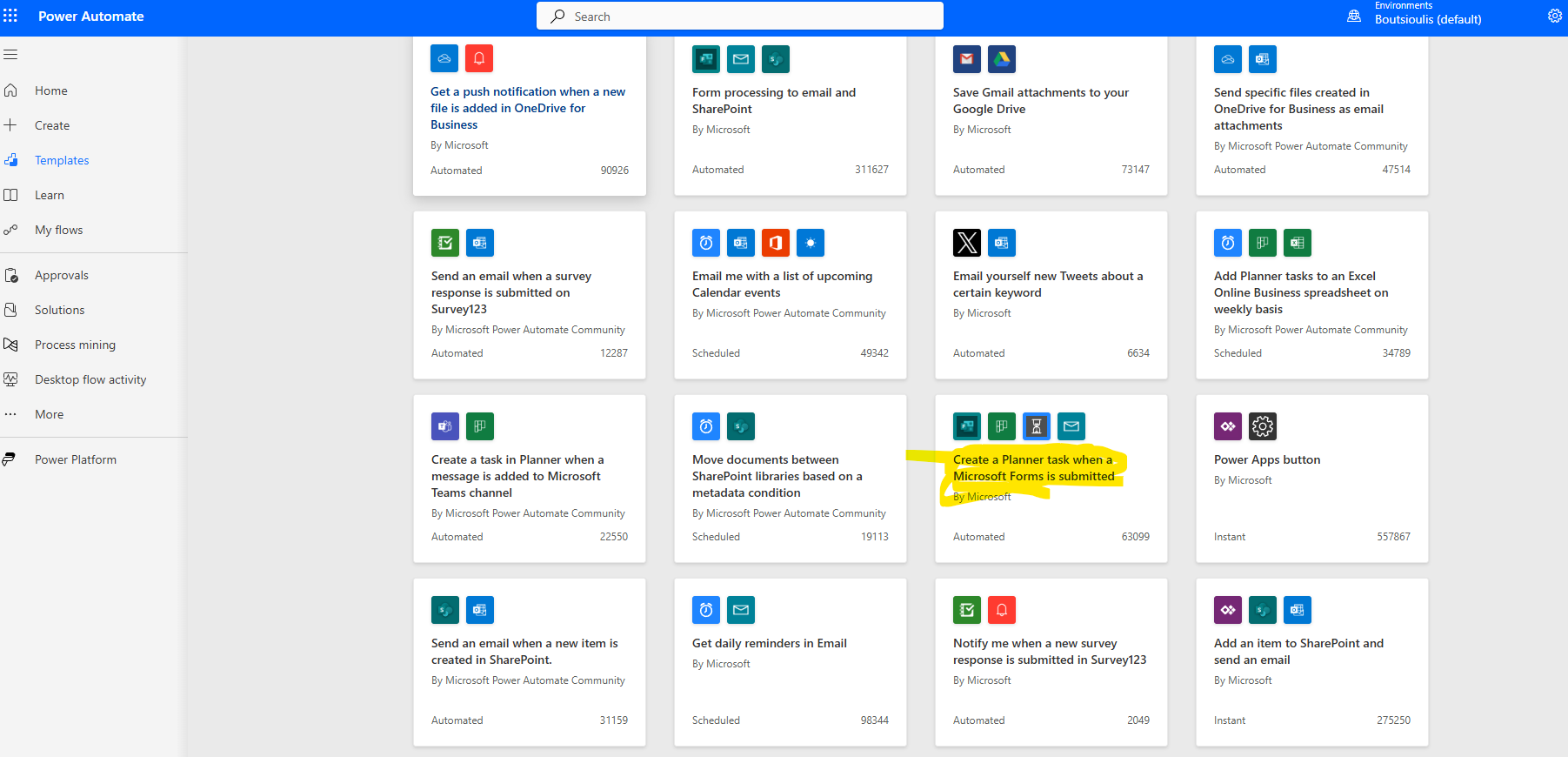Navigate to Approvals
The height and width of the screenshot is (757, 1568).
pos(62,275)
